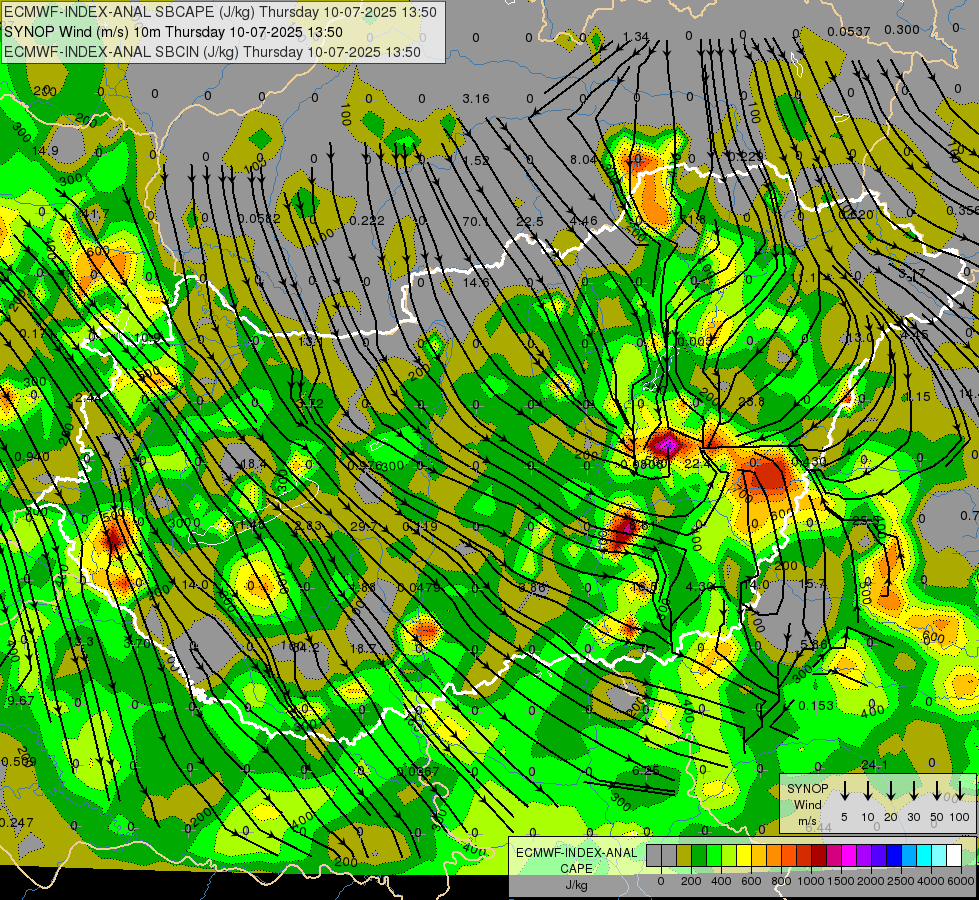This screenshot has width=979, height=900.
Task: Click the map value 14.6
Action: point(476,282)
